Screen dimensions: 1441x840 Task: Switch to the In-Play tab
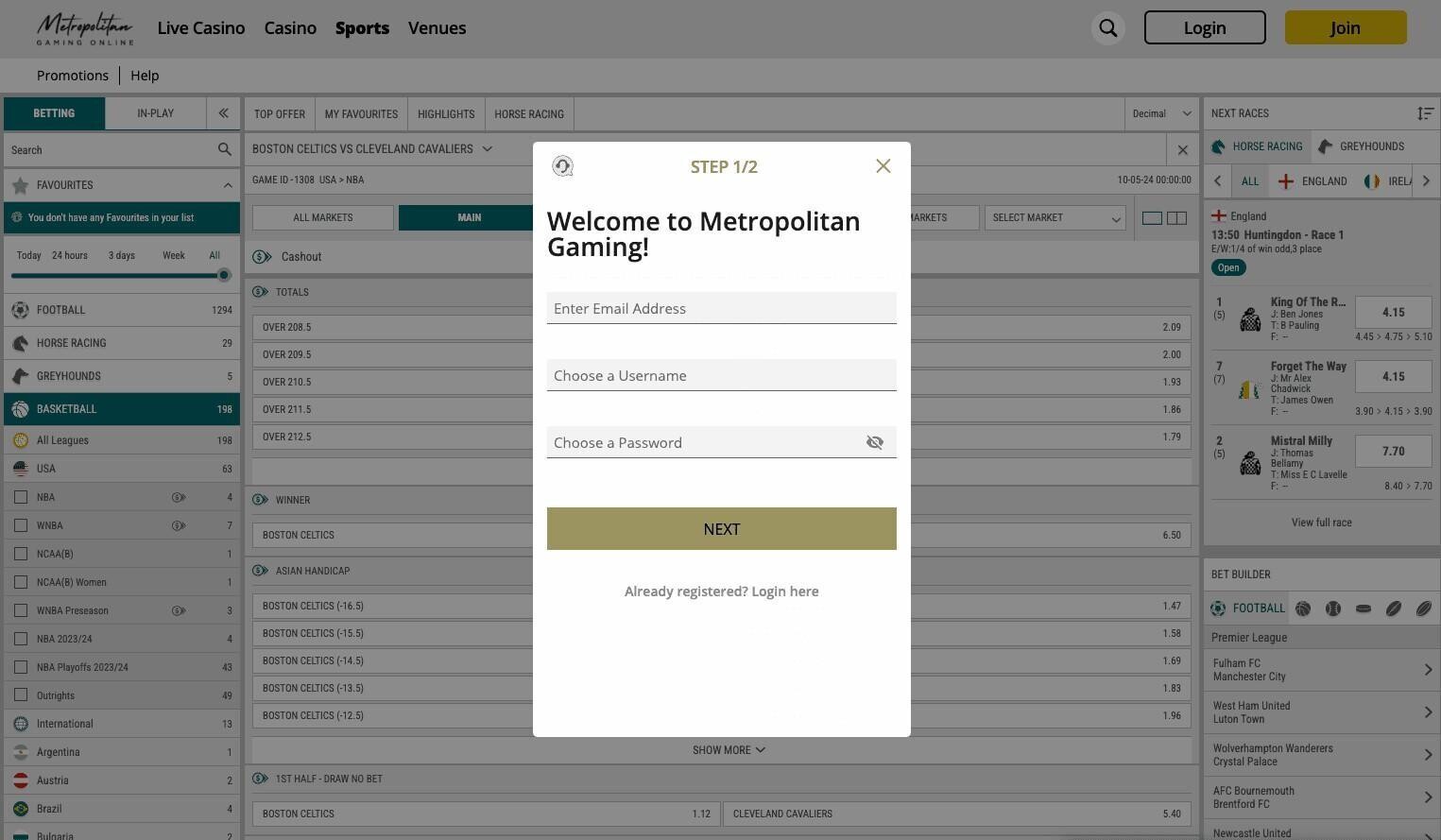pos(155,113)
